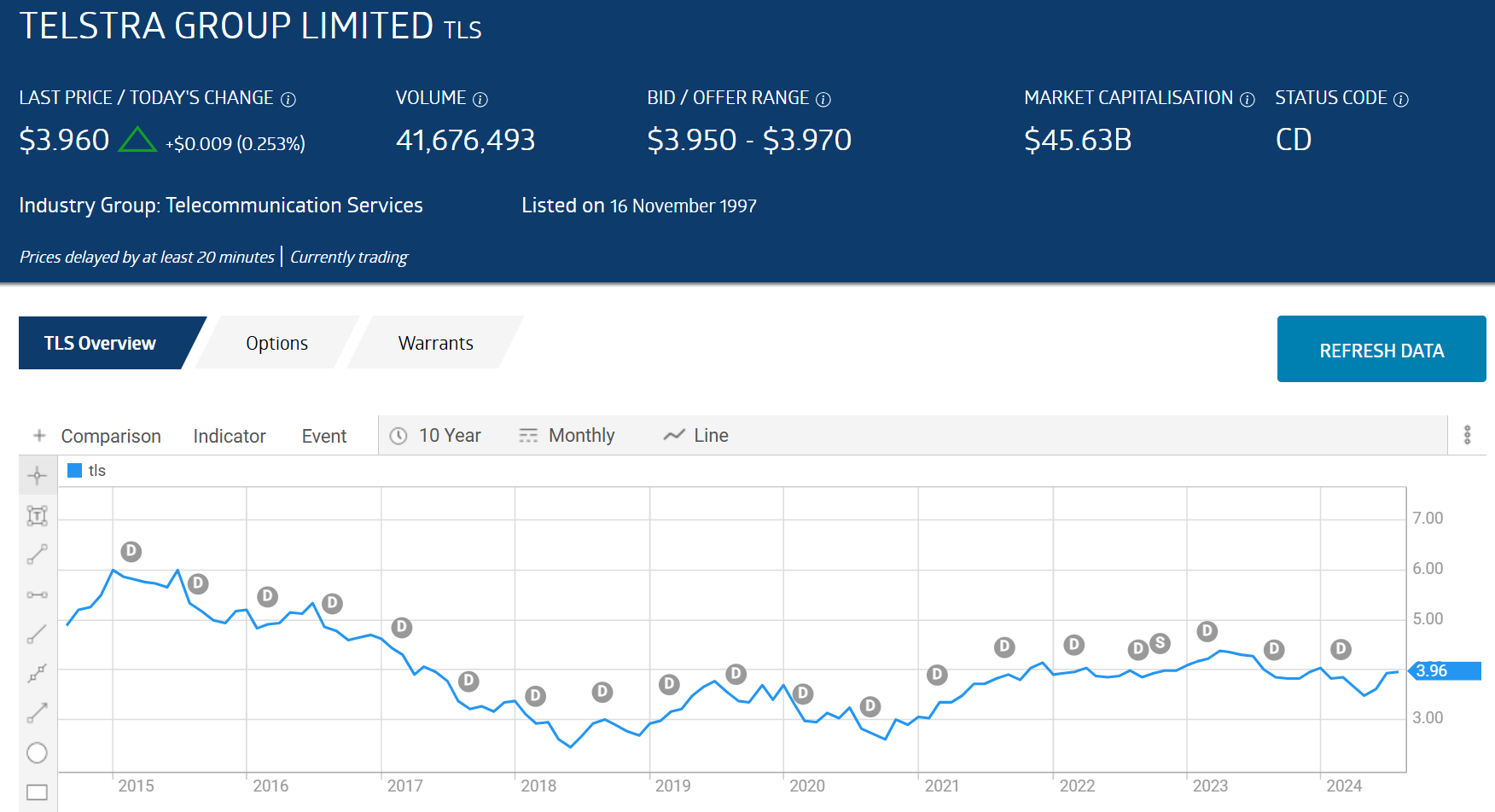Switch to the Warrants tab
Screen dimensions: 1495x812
(435, 343)
